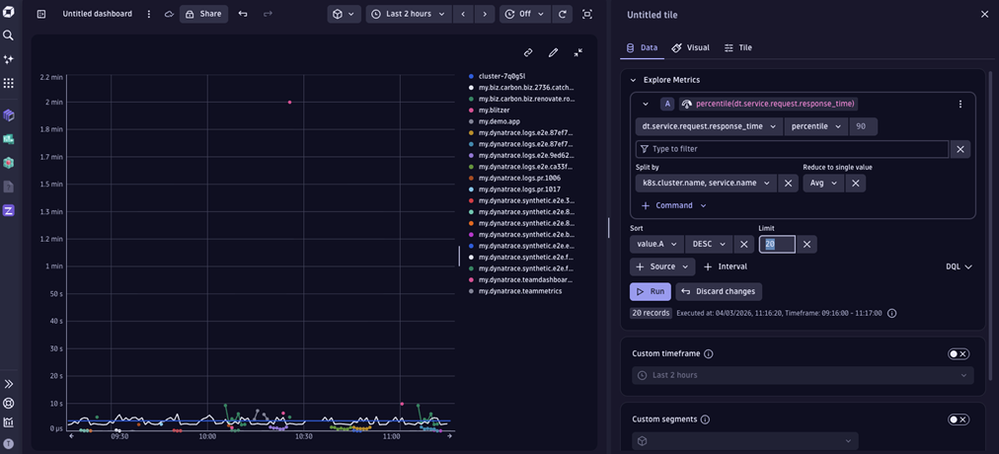
Task: Open the dt.service.request.response_time metric dropdown
Action: click(x=709, y=127)
